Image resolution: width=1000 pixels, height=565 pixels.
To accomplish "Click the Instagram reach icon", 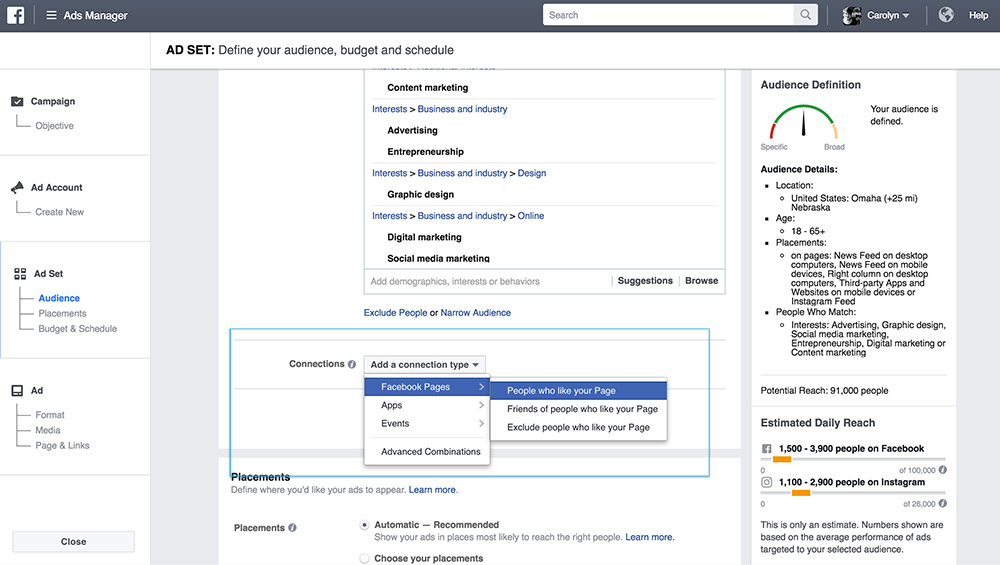I will point(767,482).
